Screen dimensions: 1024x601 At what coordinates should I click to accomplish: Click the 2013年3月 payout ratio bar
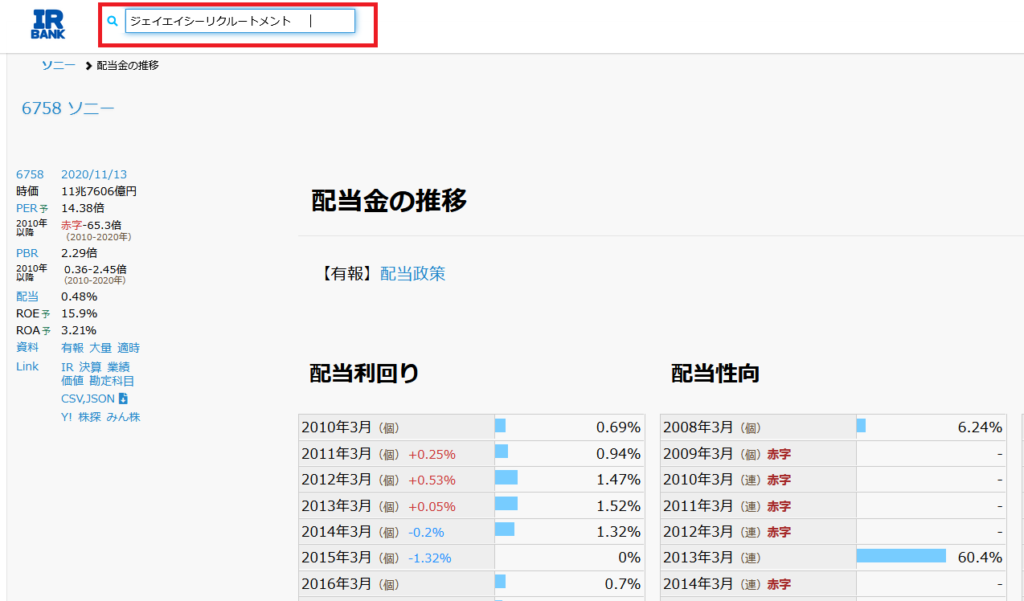pos(901,556)
